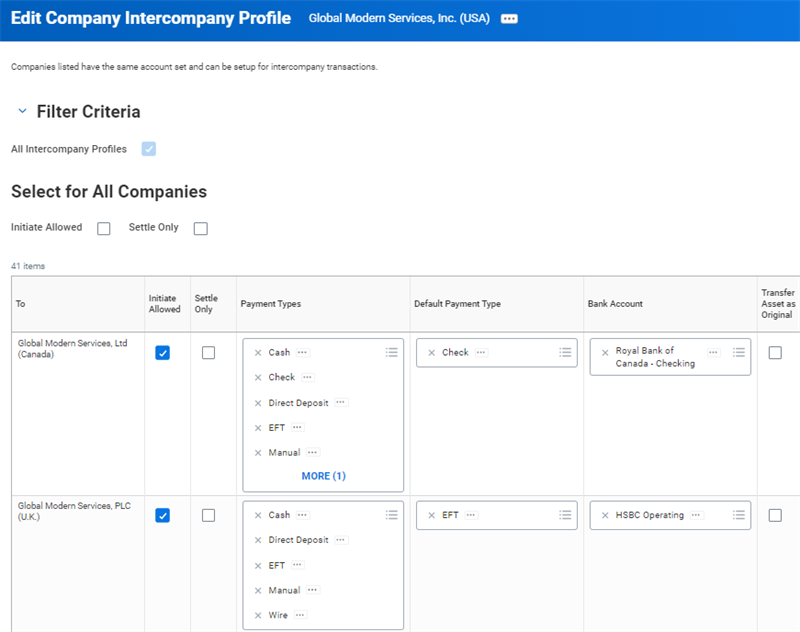
Task: Remove EFT from Canada payment types
Action: click(x=258, y=428)
